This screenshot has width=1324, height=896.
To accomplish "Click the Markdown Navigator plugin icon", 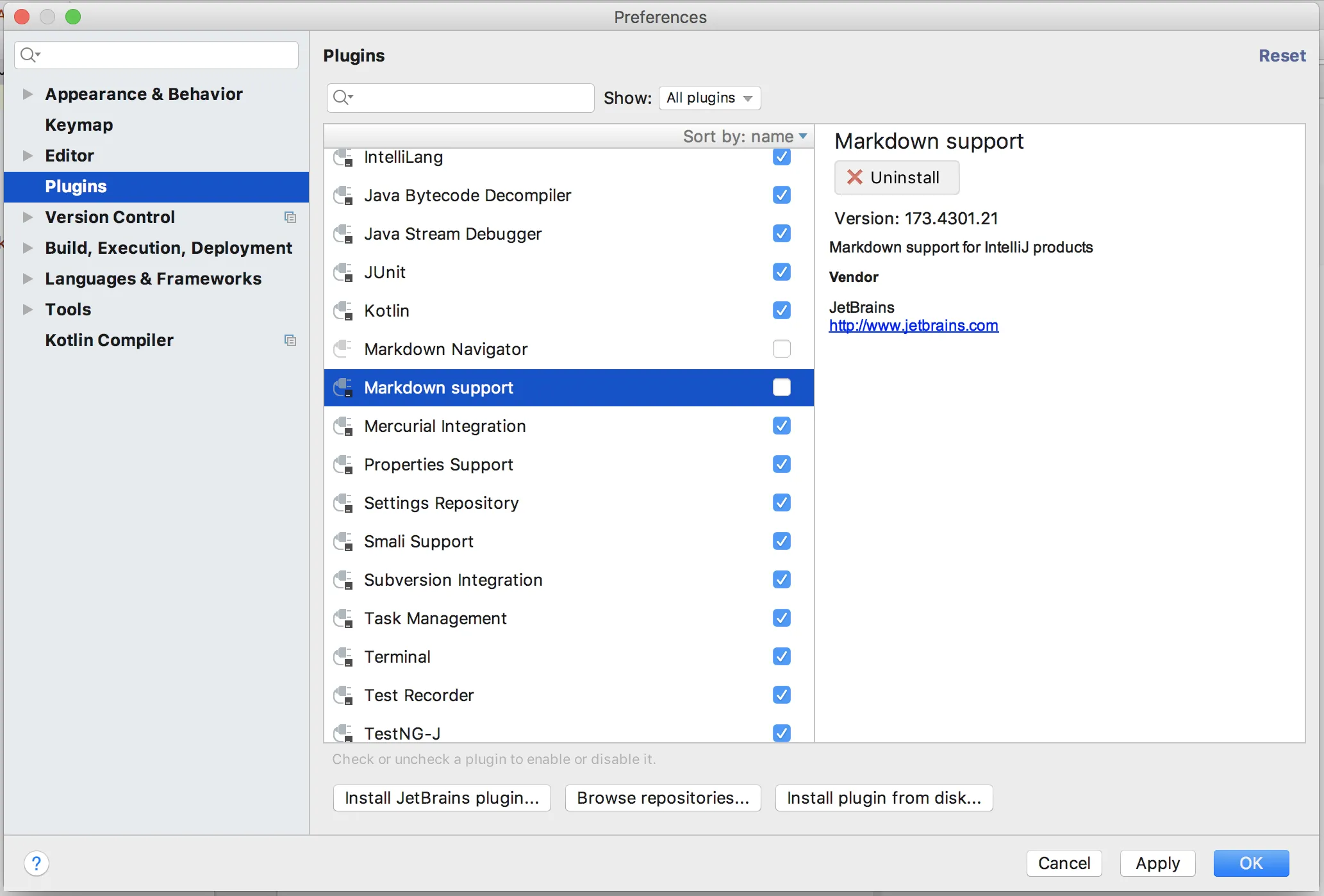I will [x=343, y=349].
